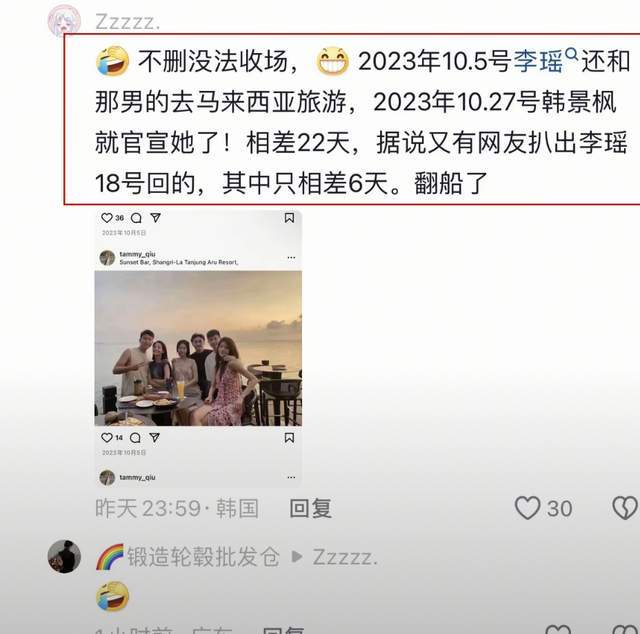Tap the 李瑶 search hyperlink
This screenshot has height=634, width=640.
[538, 62]
